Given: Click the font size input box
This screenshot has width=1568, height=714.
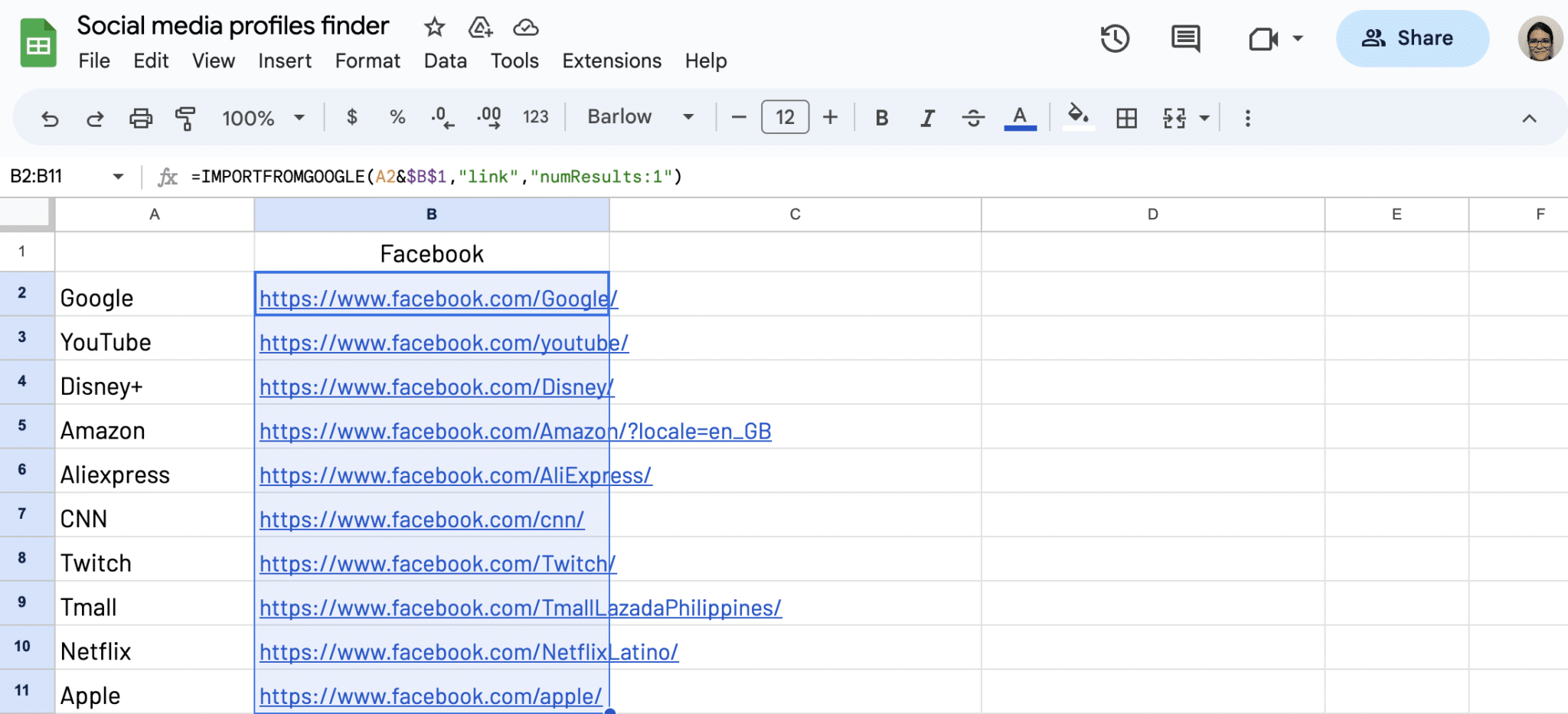Looking at the screenshot, I should (x=785, y=117).
